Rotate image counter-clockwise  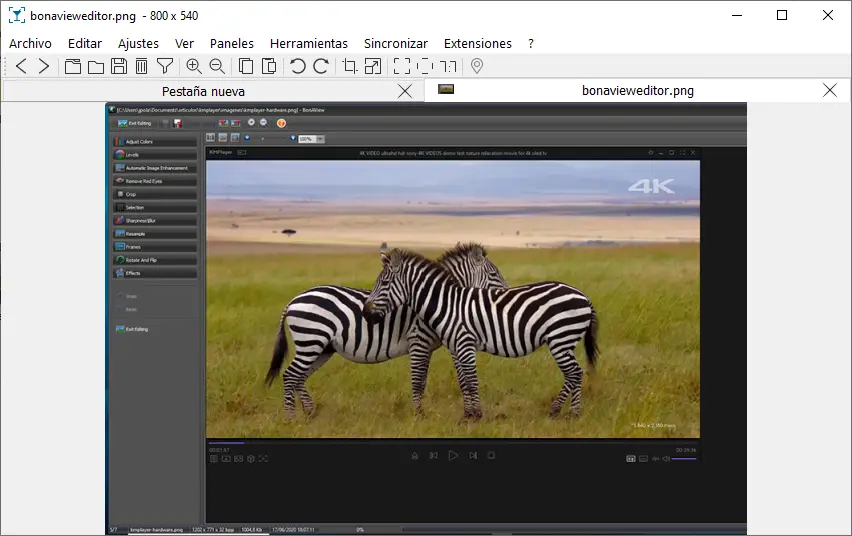click(x=297, y=66)
